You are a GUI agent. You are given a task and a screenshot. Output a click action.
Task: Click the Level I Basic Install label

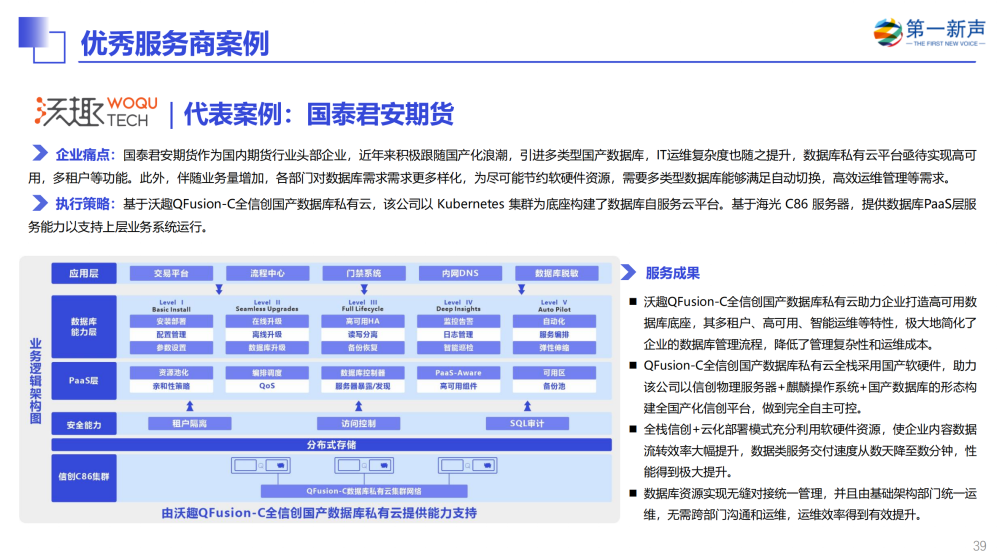coord(171,306)
